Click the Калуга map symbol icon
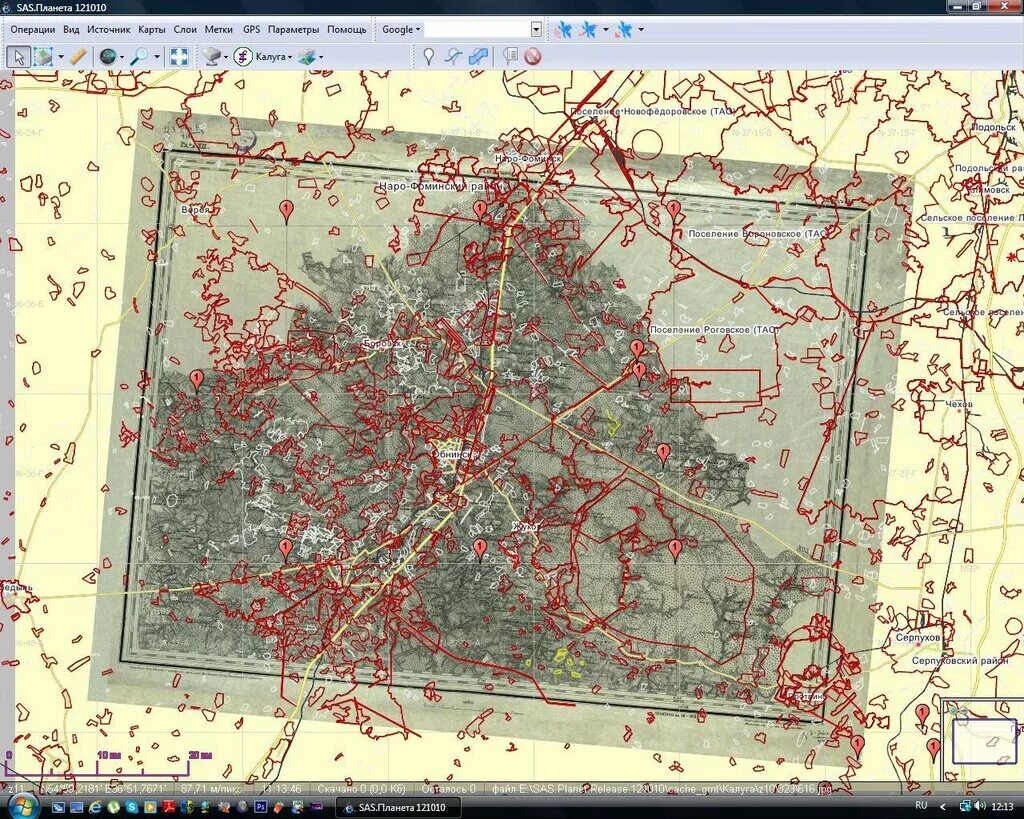 pos(243,57)
